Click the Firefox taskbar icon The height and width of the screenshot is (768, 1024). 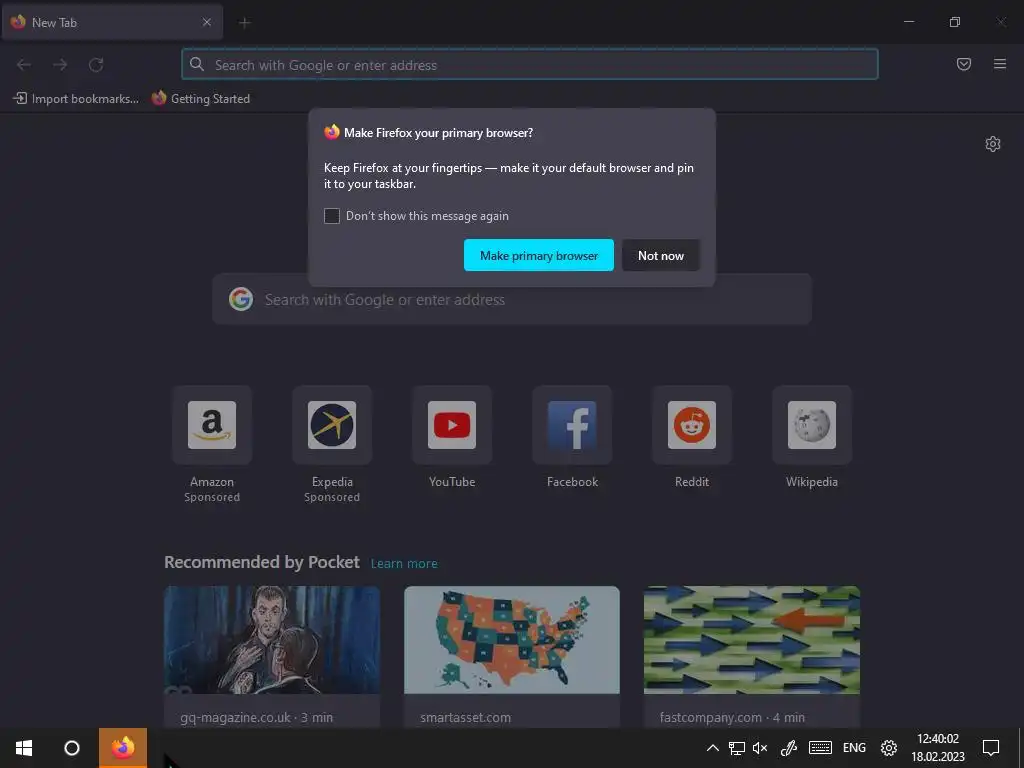tap(123, 748)
